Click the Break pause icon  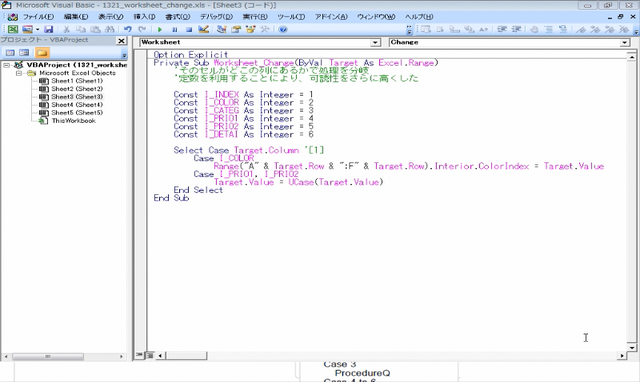tap(175, 29)
